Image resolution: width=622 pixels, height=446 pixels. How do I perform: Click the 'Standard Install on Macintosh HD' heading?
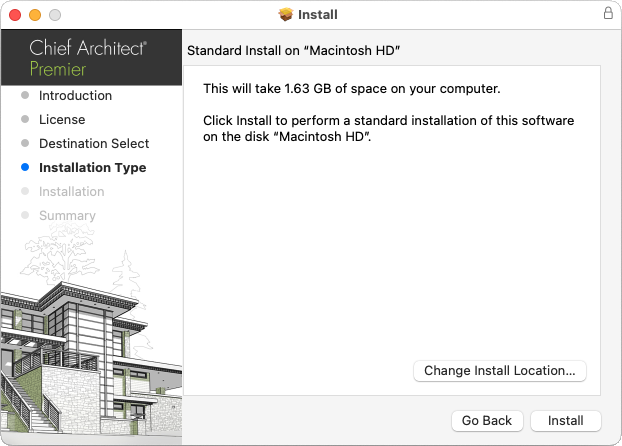point(294,51)
